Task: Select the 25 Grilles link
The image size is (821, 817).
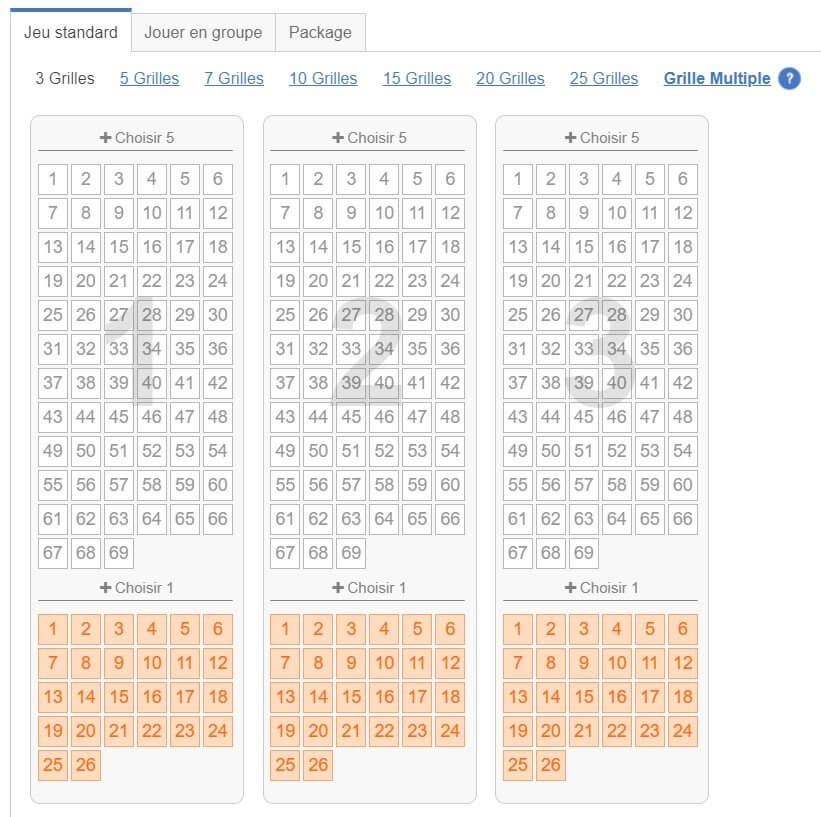Action: [x=604, y=79]
